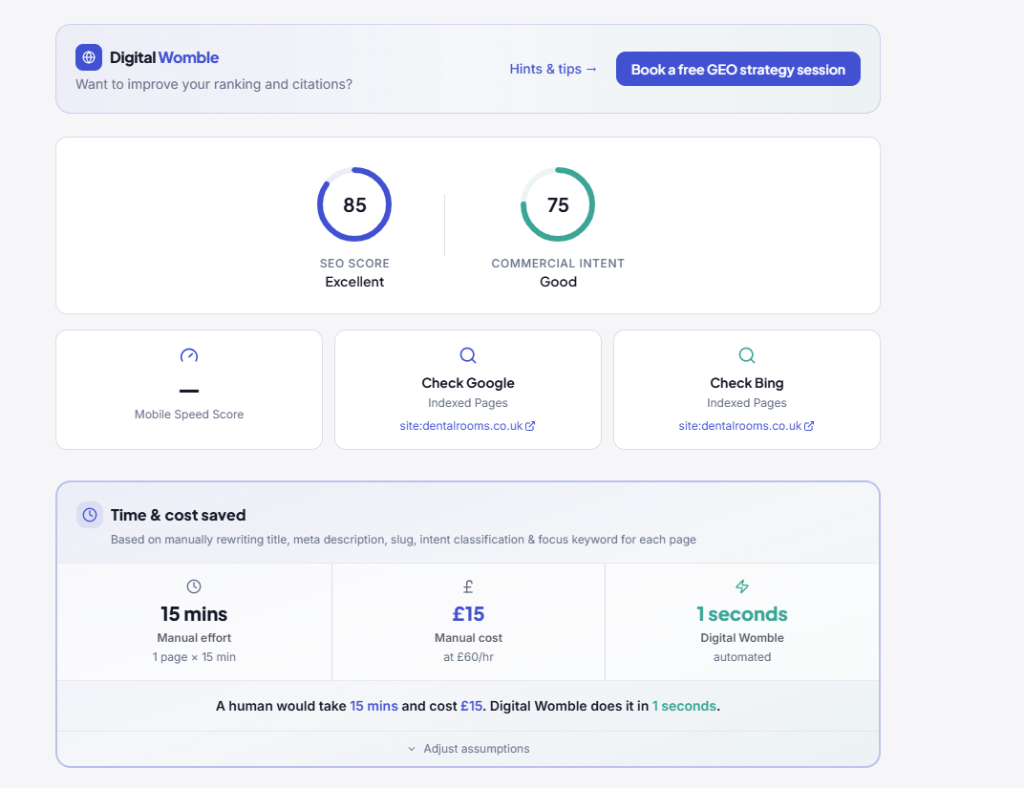The height and width of the screenshot is (788, 1024).
Task: Click clock icon beside Time & cost saved
Action: (89, 515)
